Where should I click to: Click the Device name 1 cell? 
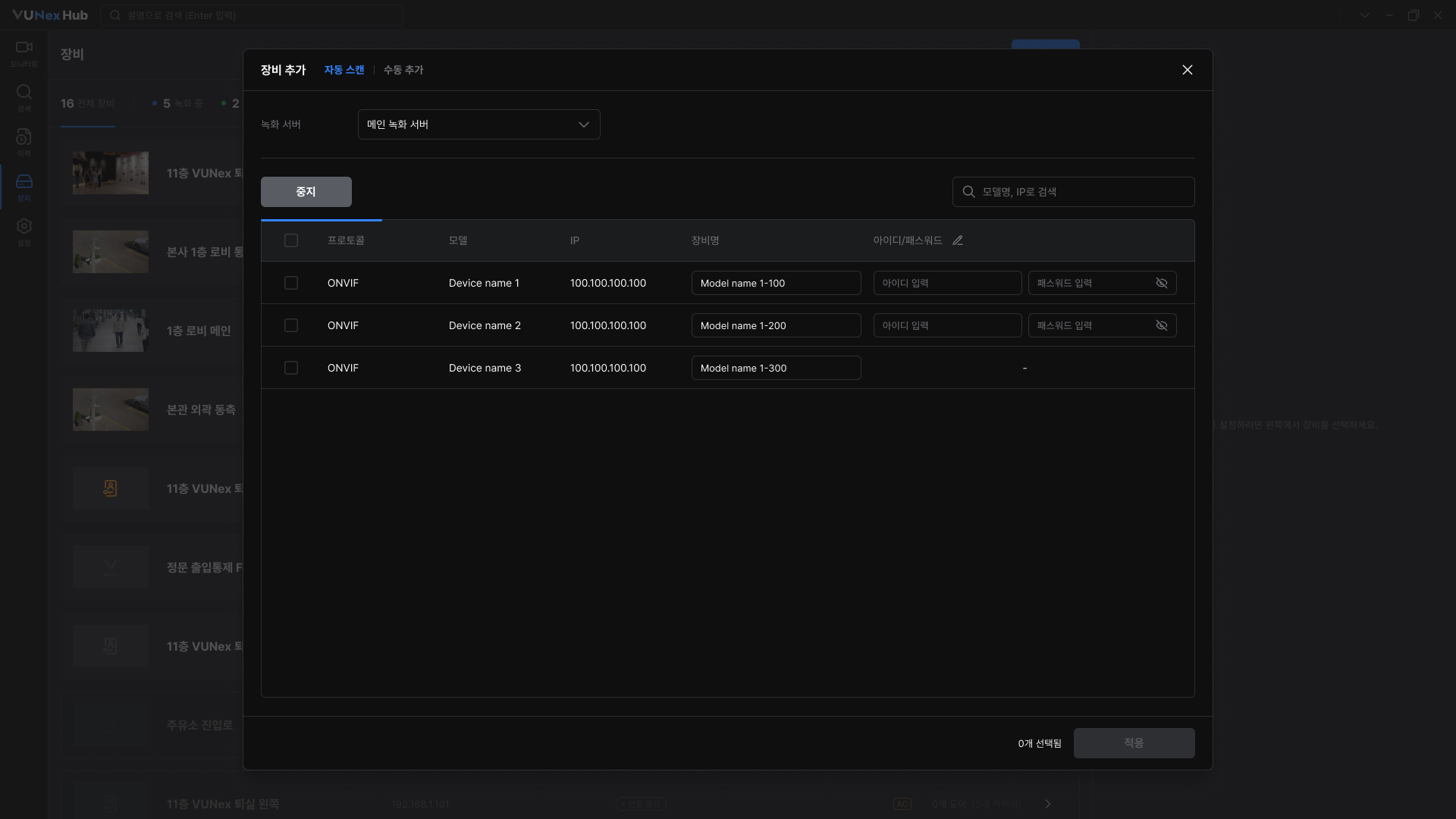484,283
